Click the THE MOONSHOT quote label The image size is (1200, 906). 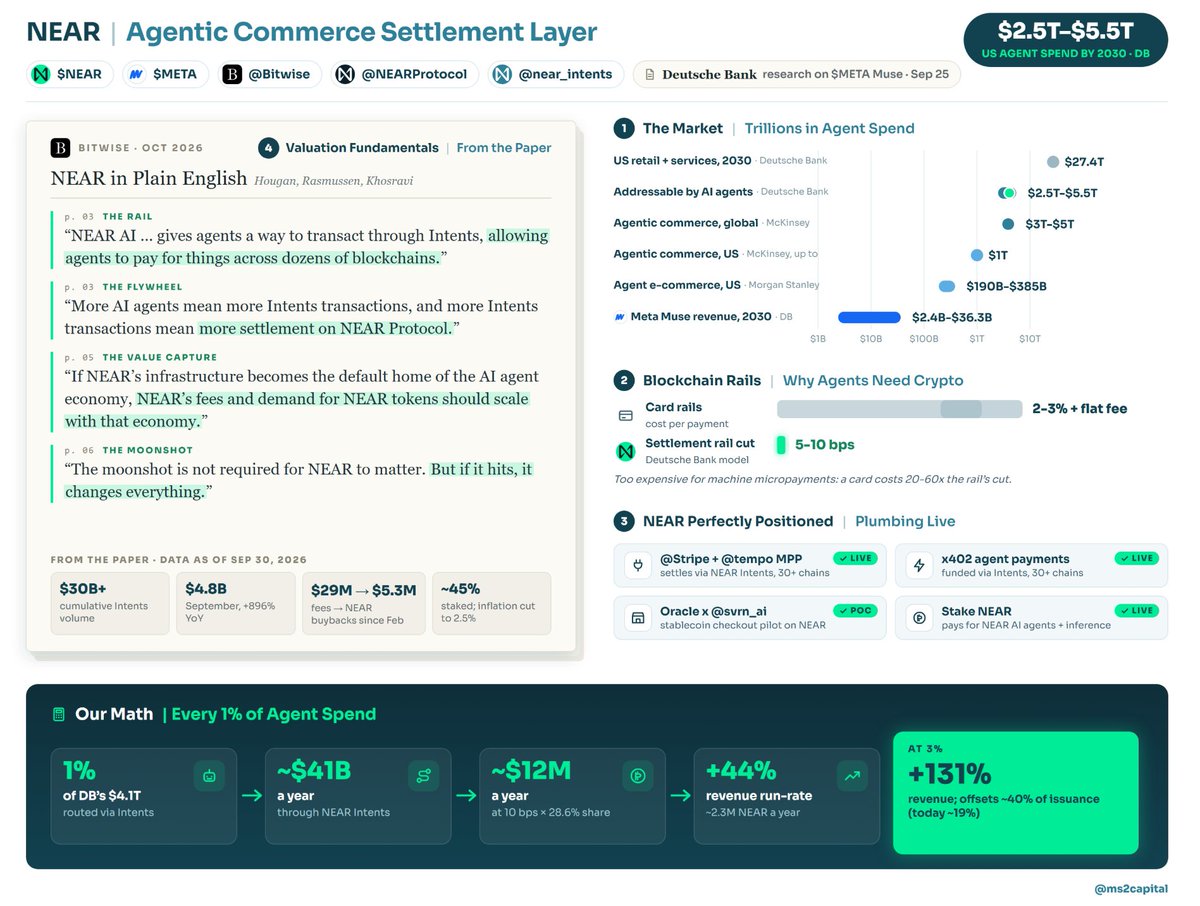click(x=147, y=450)
